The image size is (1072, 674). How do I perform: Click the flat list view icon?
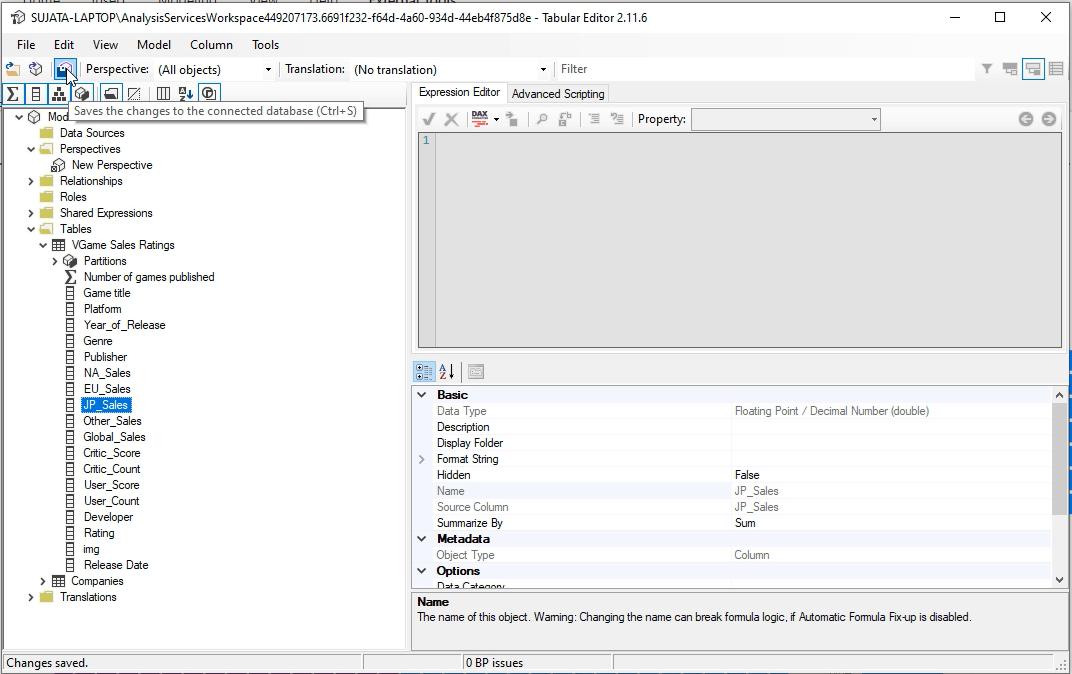[x=1056, y=69]
